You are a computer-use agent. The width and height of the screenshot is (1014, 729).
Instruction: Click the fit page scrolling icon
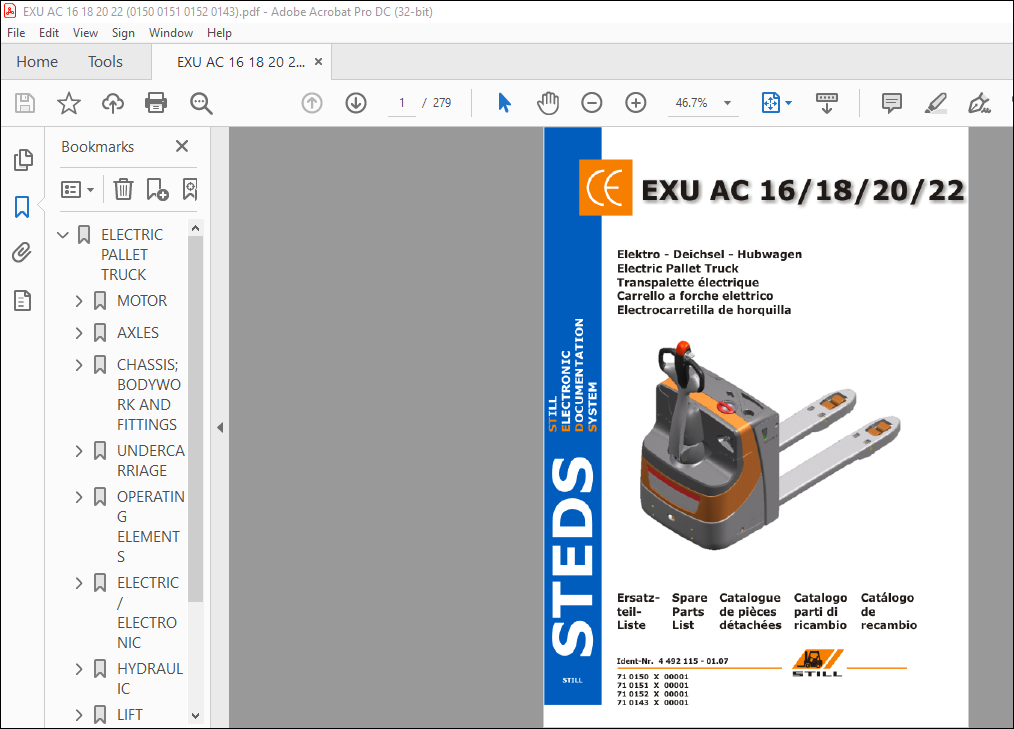click(771, 103)
